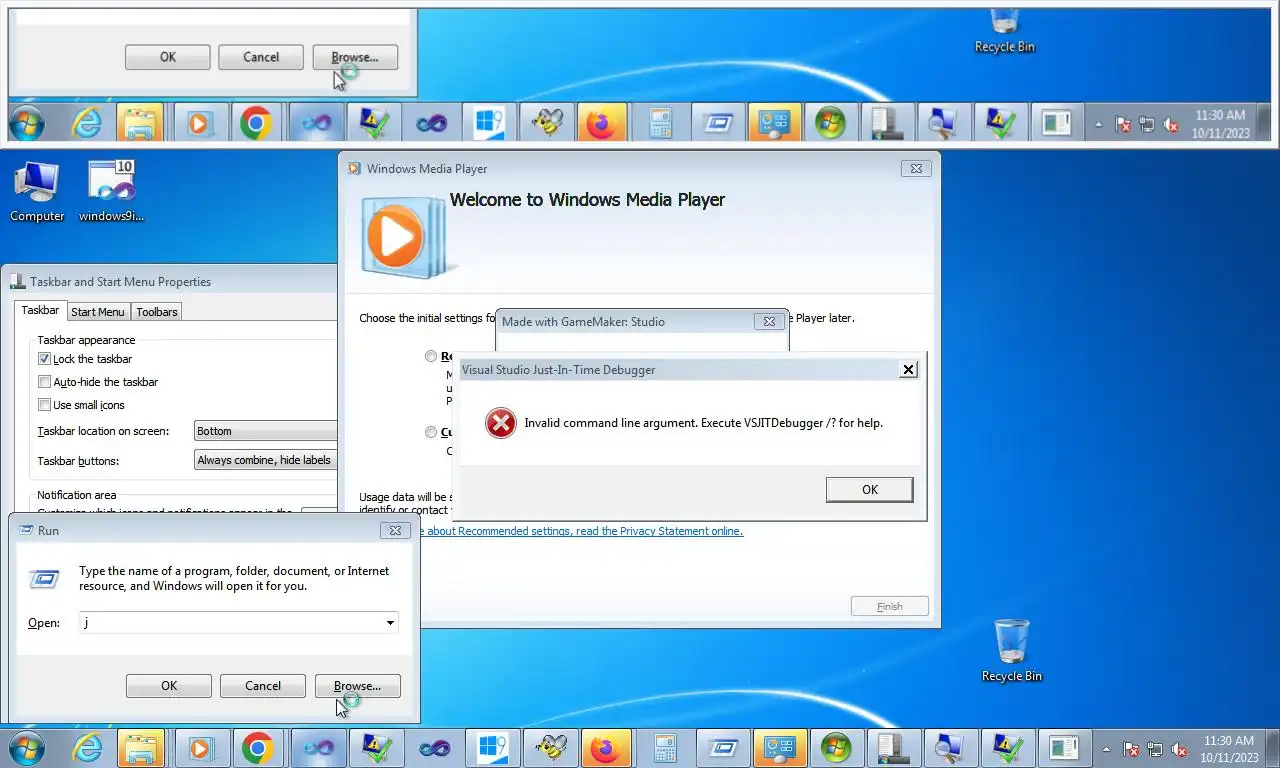This screenshot has width=1280, height=768.
Task: Open Calculator from the bottom taskbar
Action: (665, 748)
